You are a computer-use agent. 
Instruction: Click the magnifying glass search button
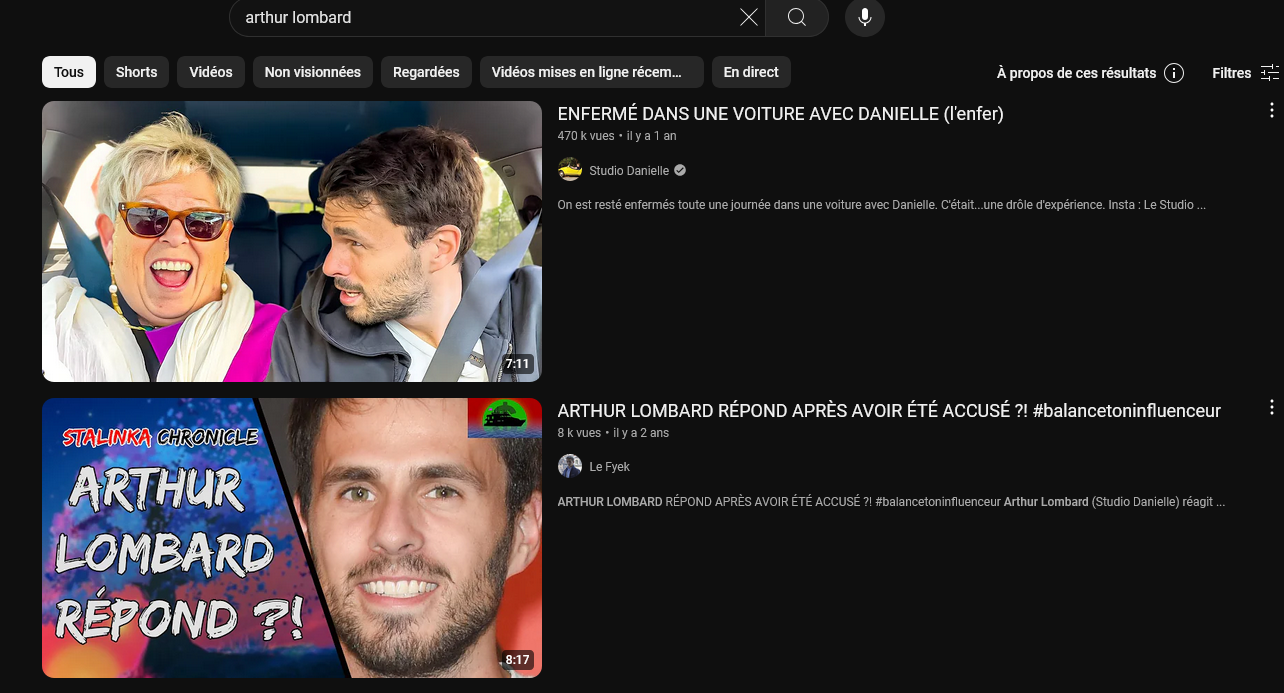[x=797, y=17]
